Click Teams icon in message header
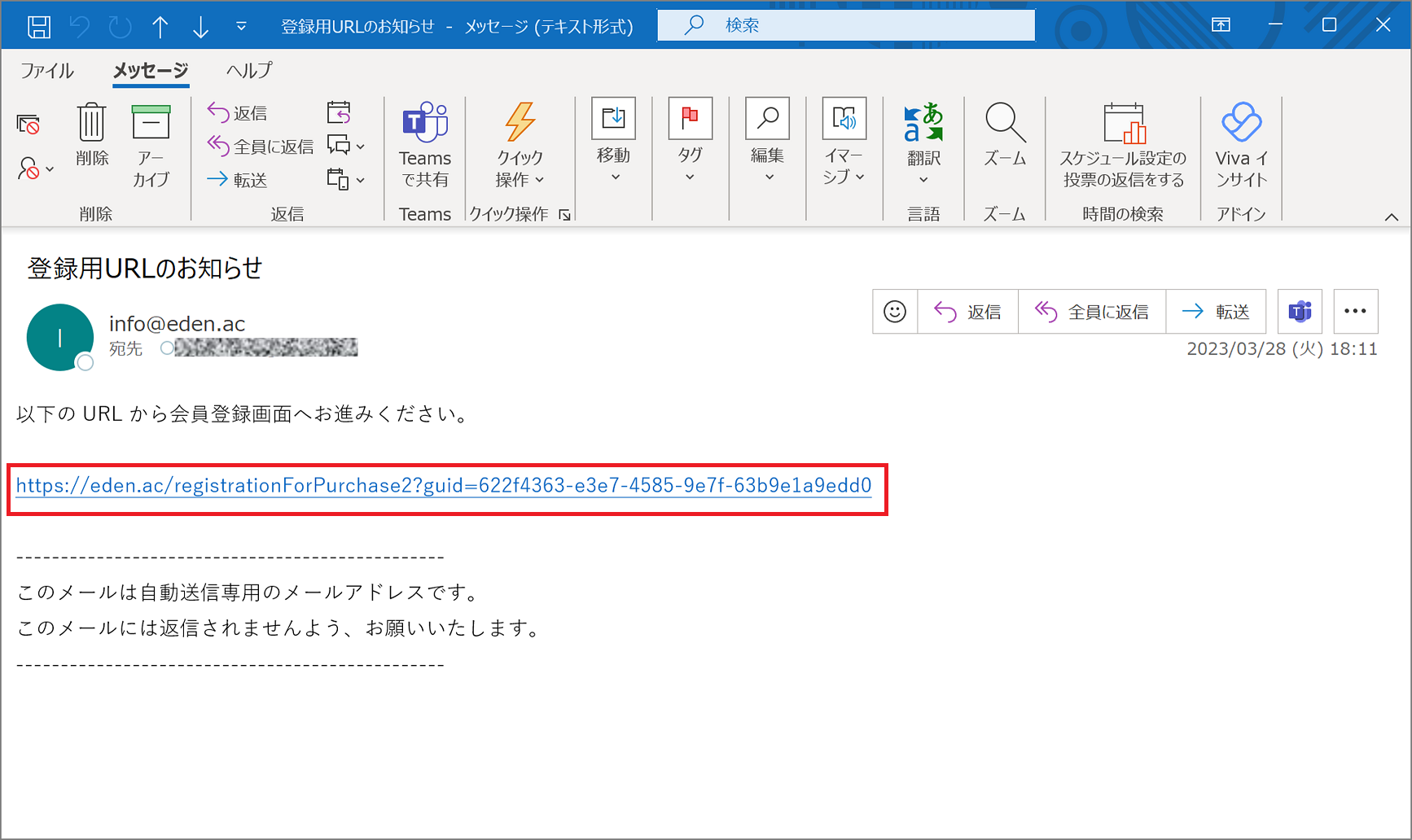This screenshot has height=840, width=1412. 1300,312
